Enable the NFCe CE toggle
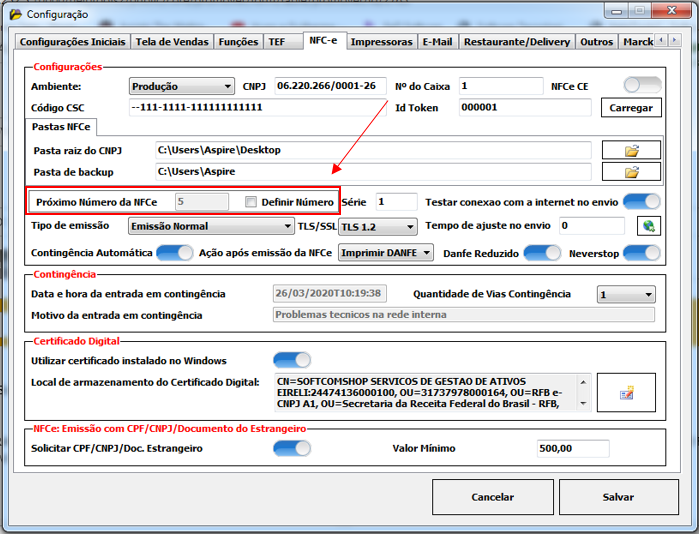Screen dimensions: 699x534 [x=642, y=86]
